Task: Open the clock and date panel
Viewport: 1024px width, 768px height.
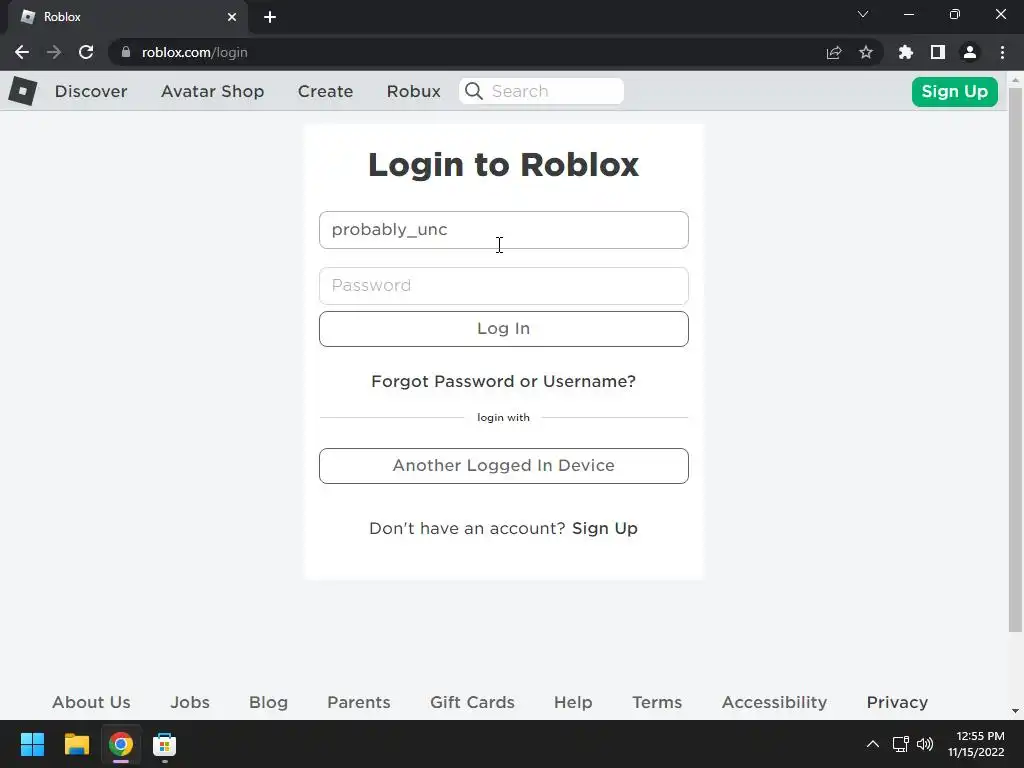Action: 976,744
